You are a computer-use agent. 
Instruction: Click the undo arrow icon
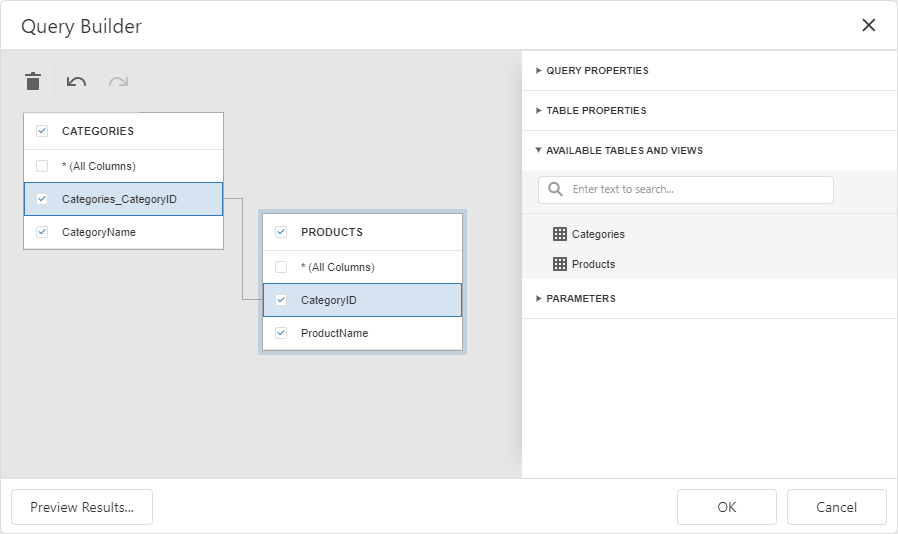[77, 82]
